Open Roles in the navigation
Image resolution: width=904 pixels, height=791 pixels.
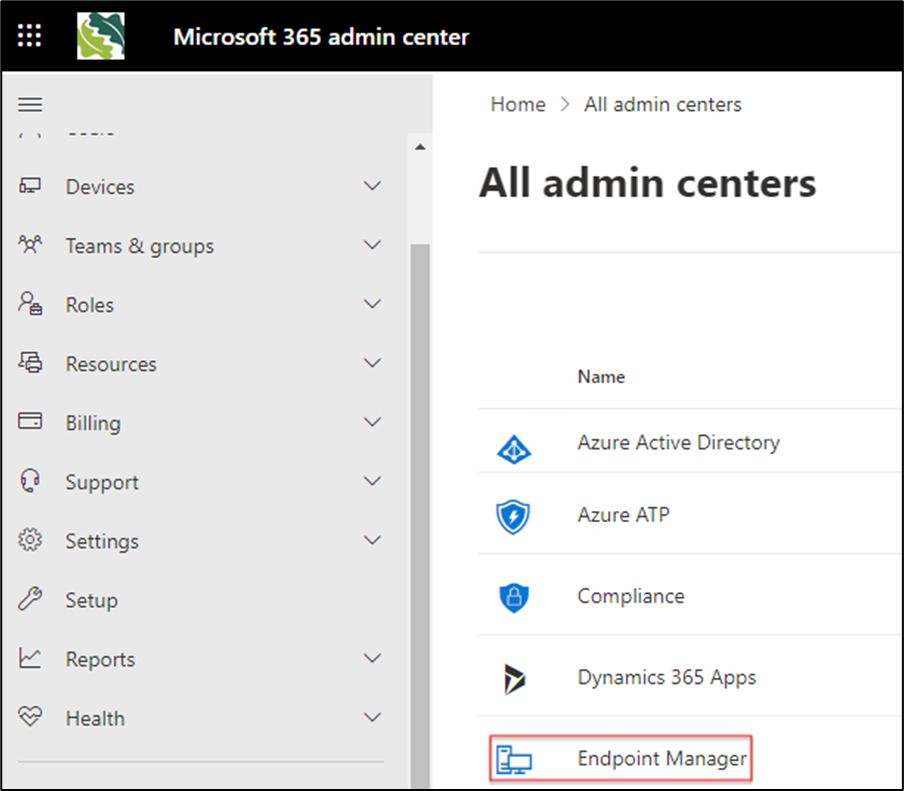tap(89, 305)
